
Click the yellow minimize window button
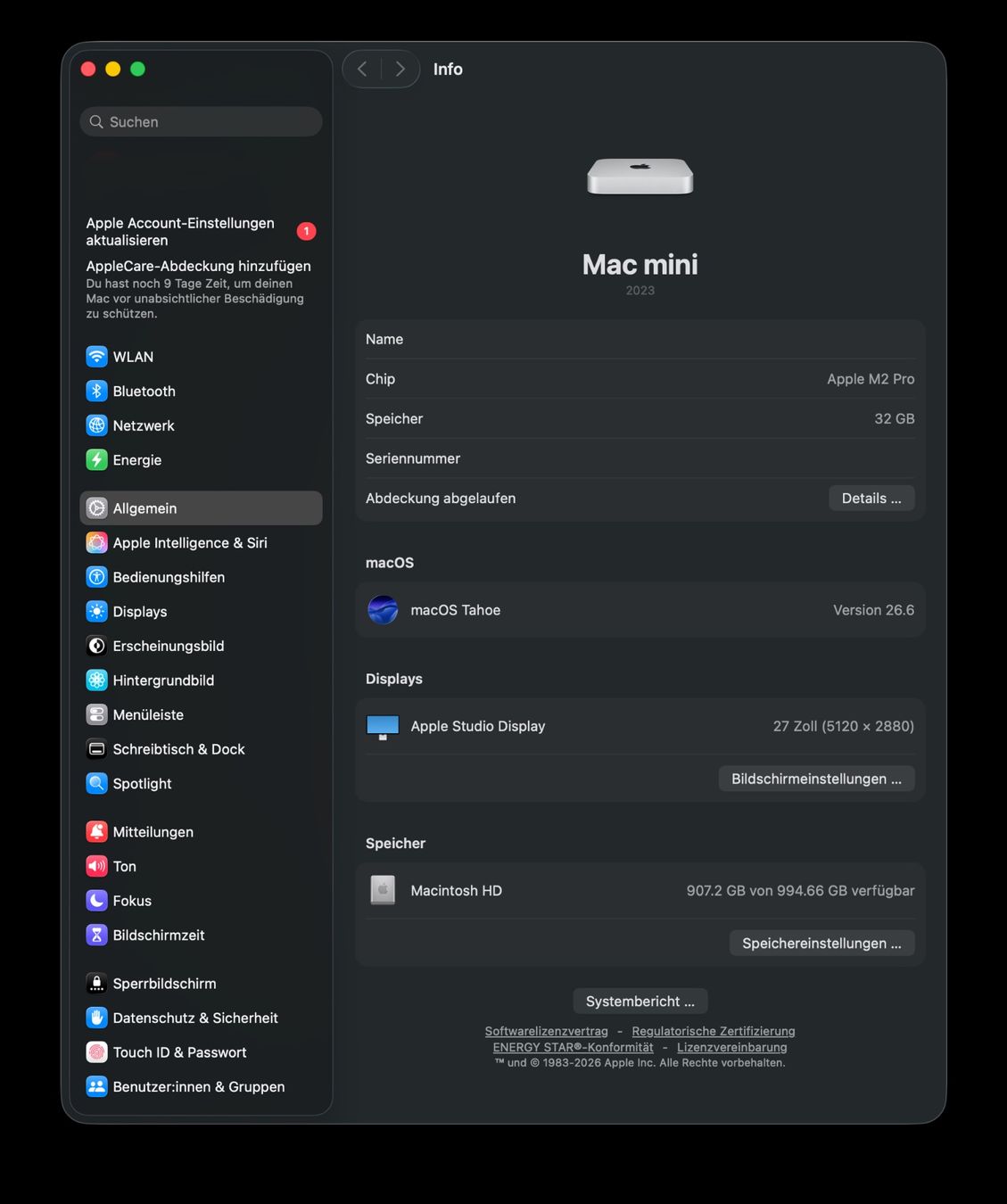click(113, 69)
